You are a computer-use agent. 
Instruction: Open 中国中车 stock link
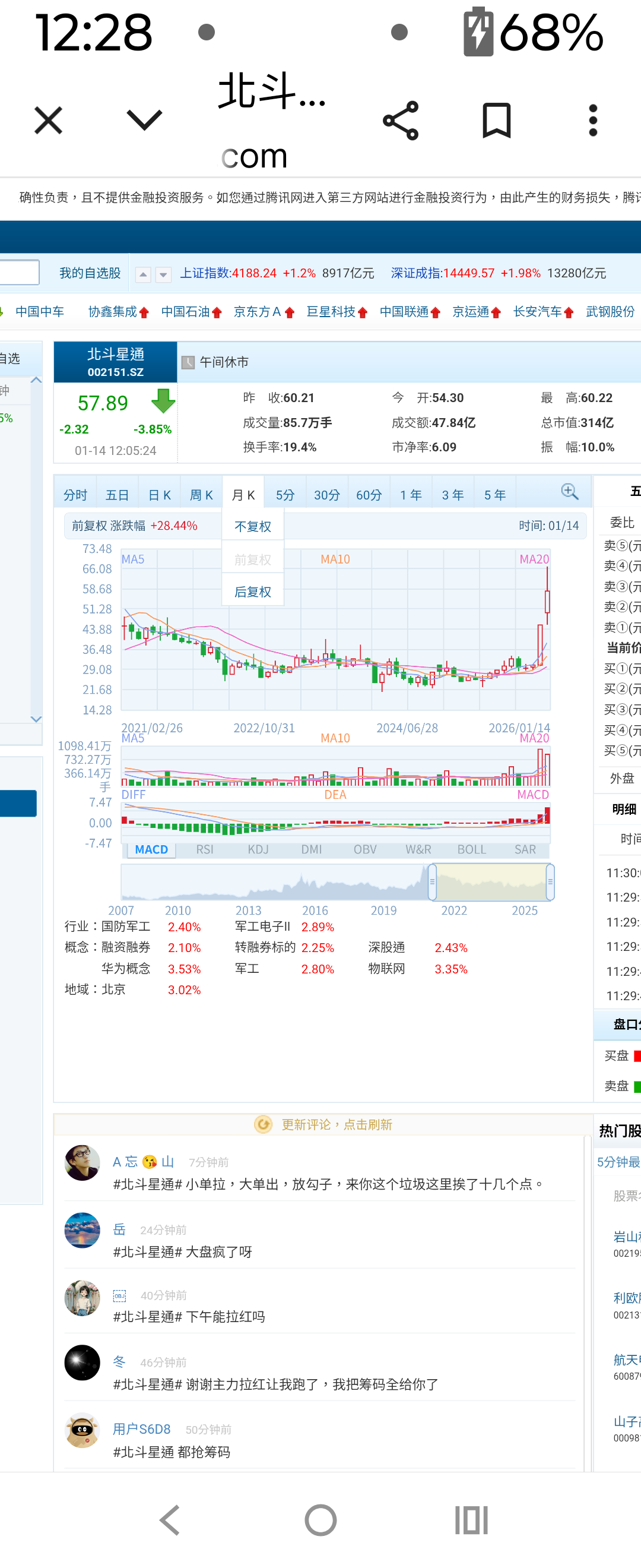coord(40,312)
